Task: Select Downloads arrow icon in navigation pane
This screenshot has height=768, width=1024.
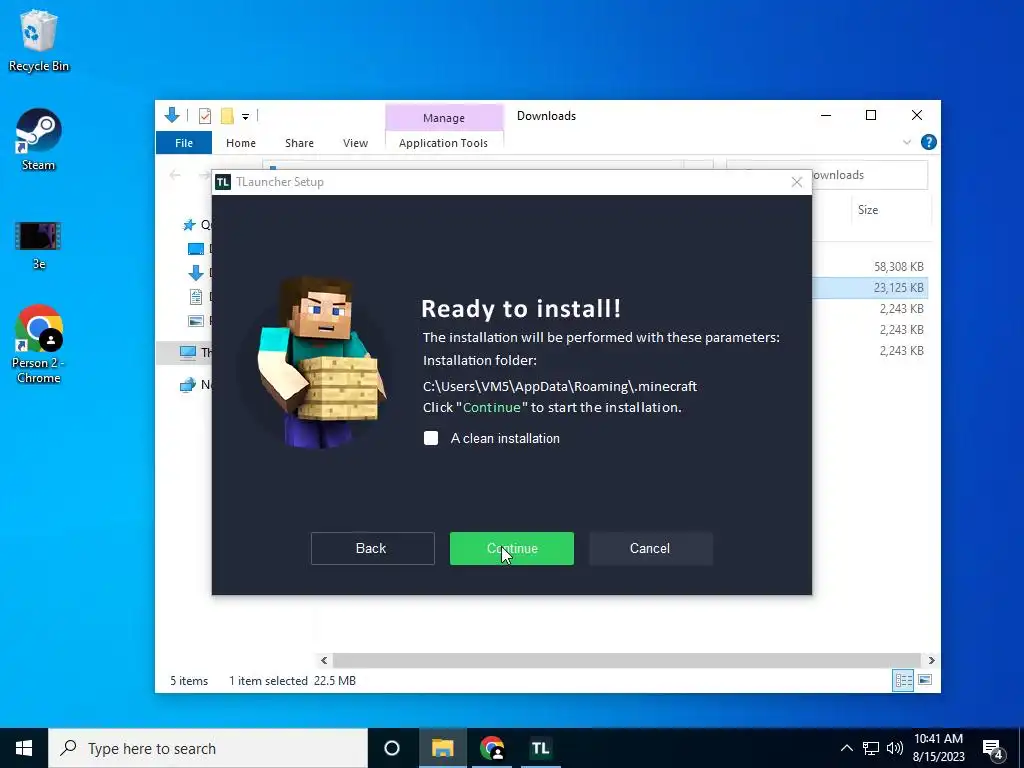Action: pos(196,273)
